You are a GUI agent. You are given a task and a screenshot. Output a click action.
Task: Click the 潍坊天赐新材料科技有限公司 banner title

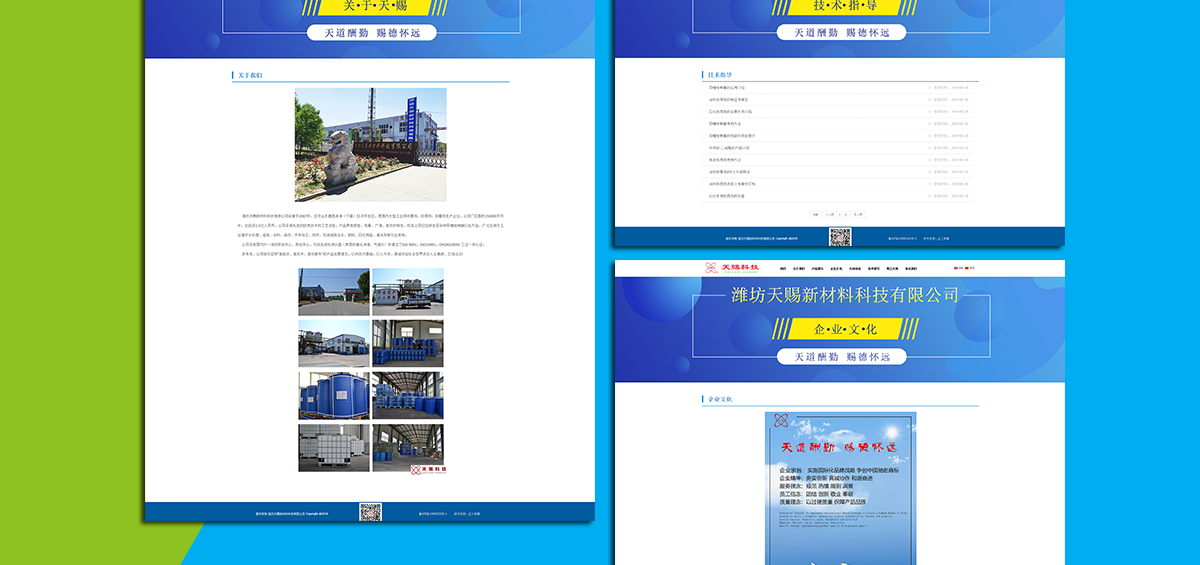(x=845, y=295)
